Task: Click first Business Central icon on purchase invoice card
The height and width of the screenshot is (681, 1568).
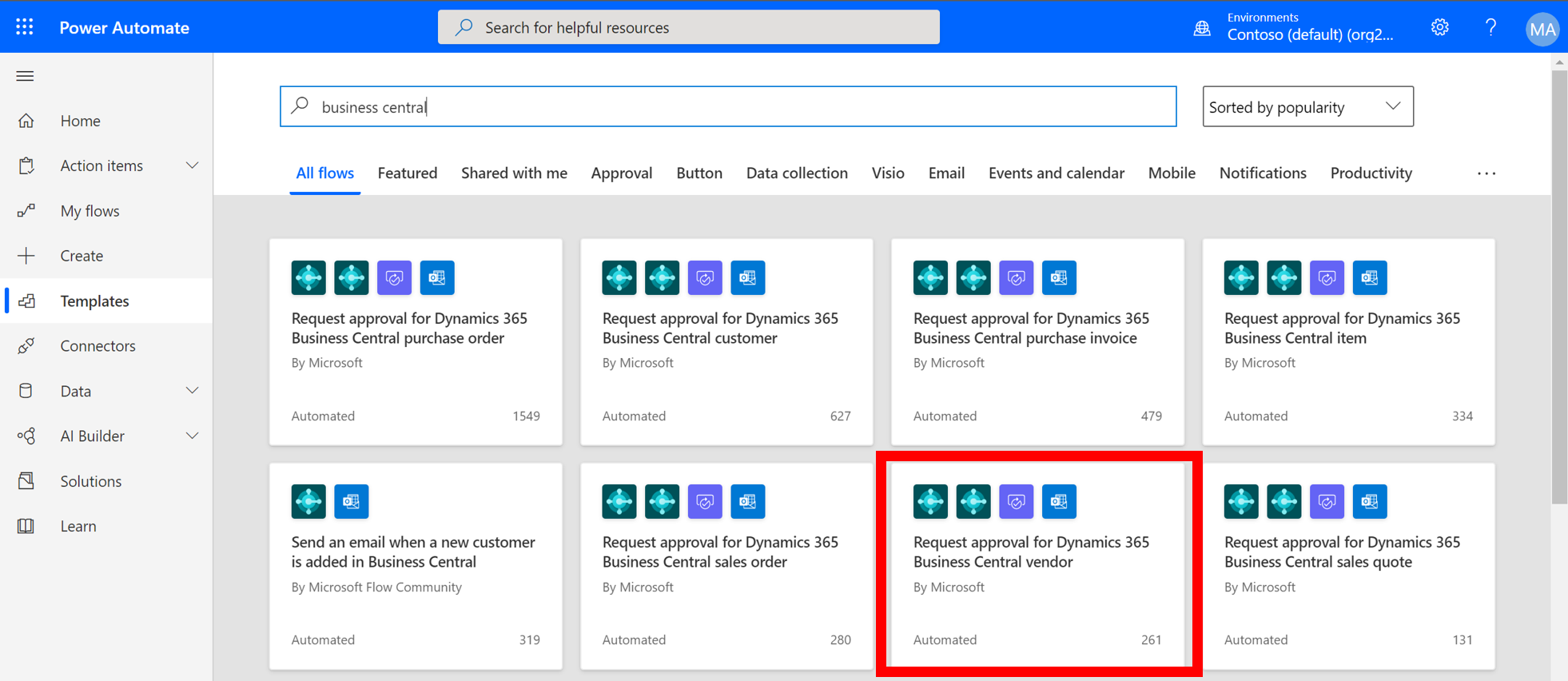Action: tap(930, 277)
